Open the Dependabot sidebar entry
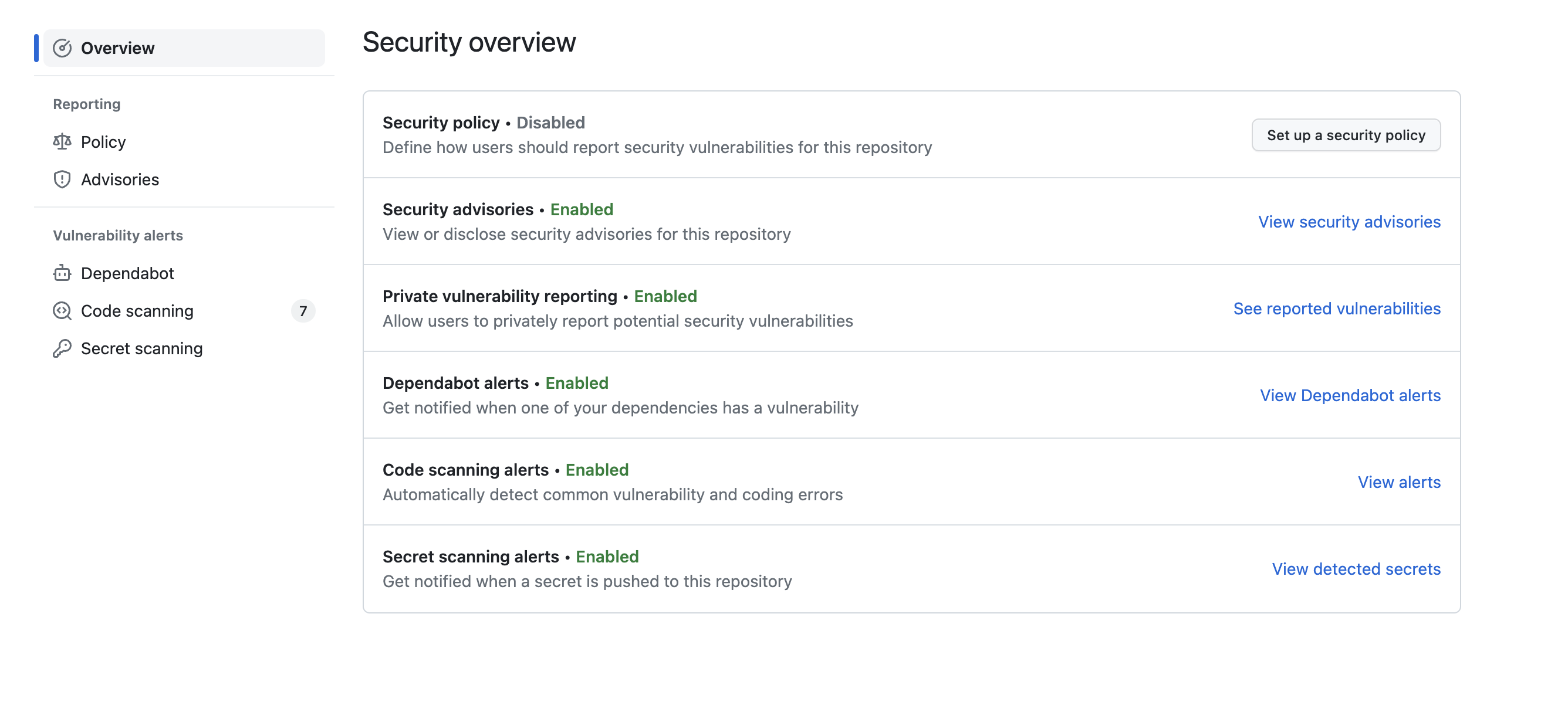Image resolution: width=1568 pixels, height=712 pixels. (x=127, y=273)
